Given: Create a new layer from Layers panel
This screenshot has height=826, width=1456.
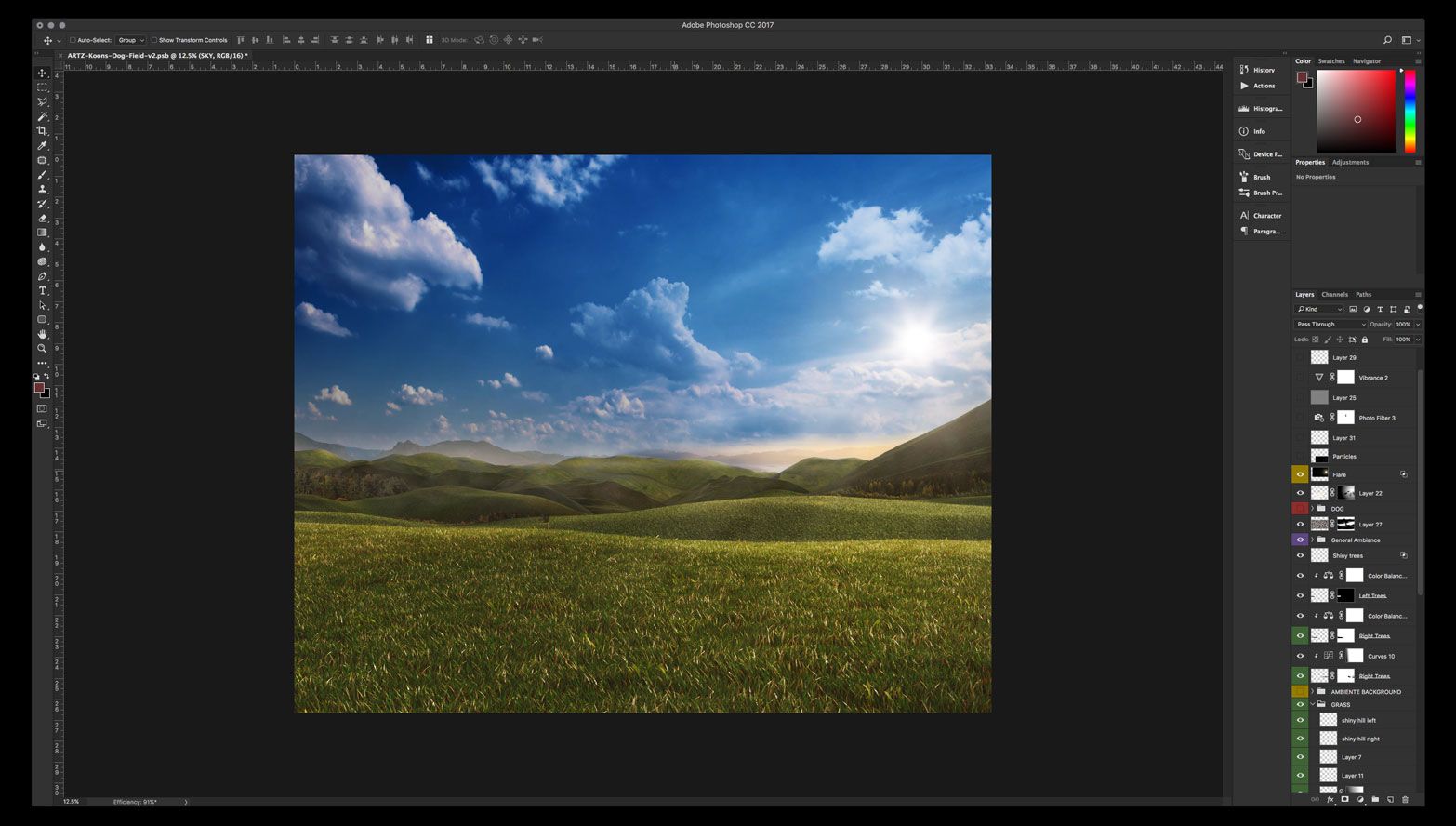Looking at the screenshot, I should [x=1390, y=799].
